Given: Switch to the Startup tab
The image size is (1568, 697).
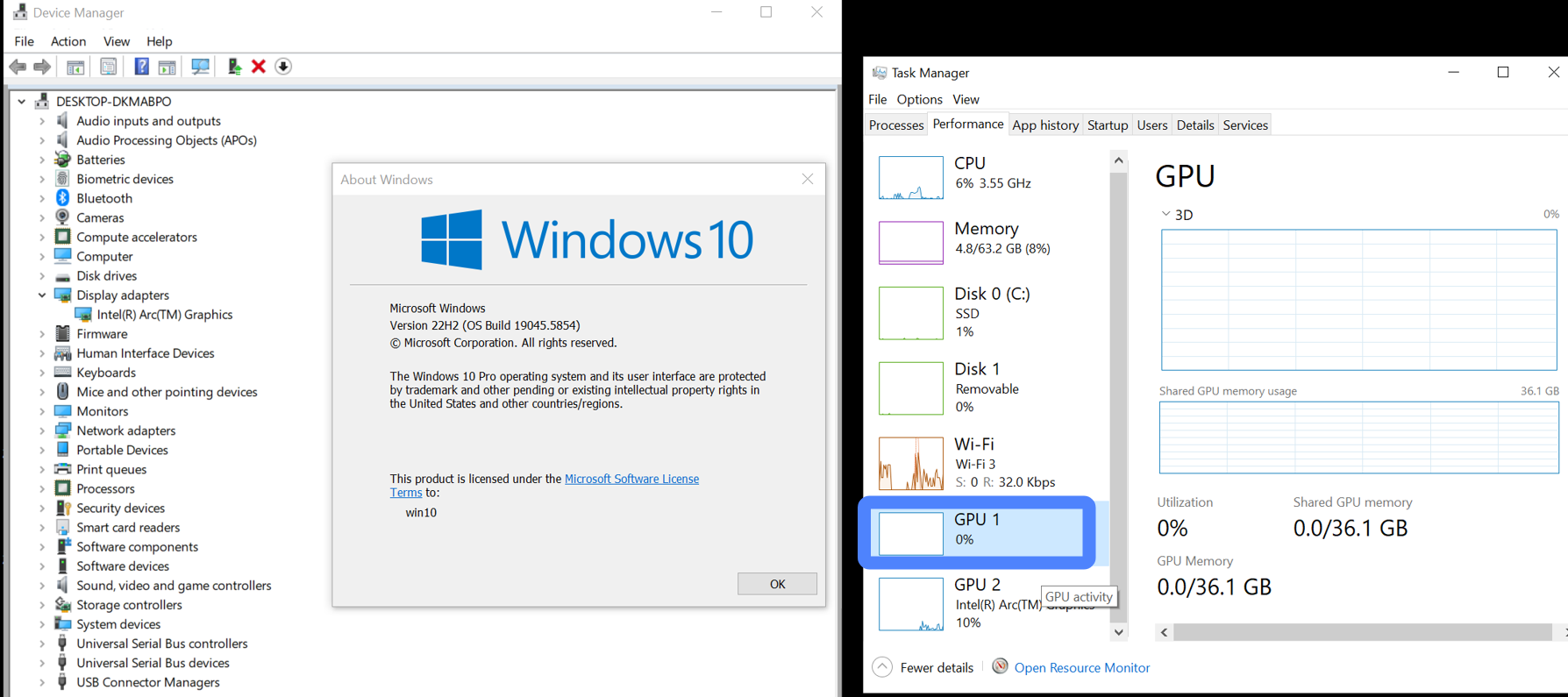Looking at the screenshot, I should [x=1108, y=125].
